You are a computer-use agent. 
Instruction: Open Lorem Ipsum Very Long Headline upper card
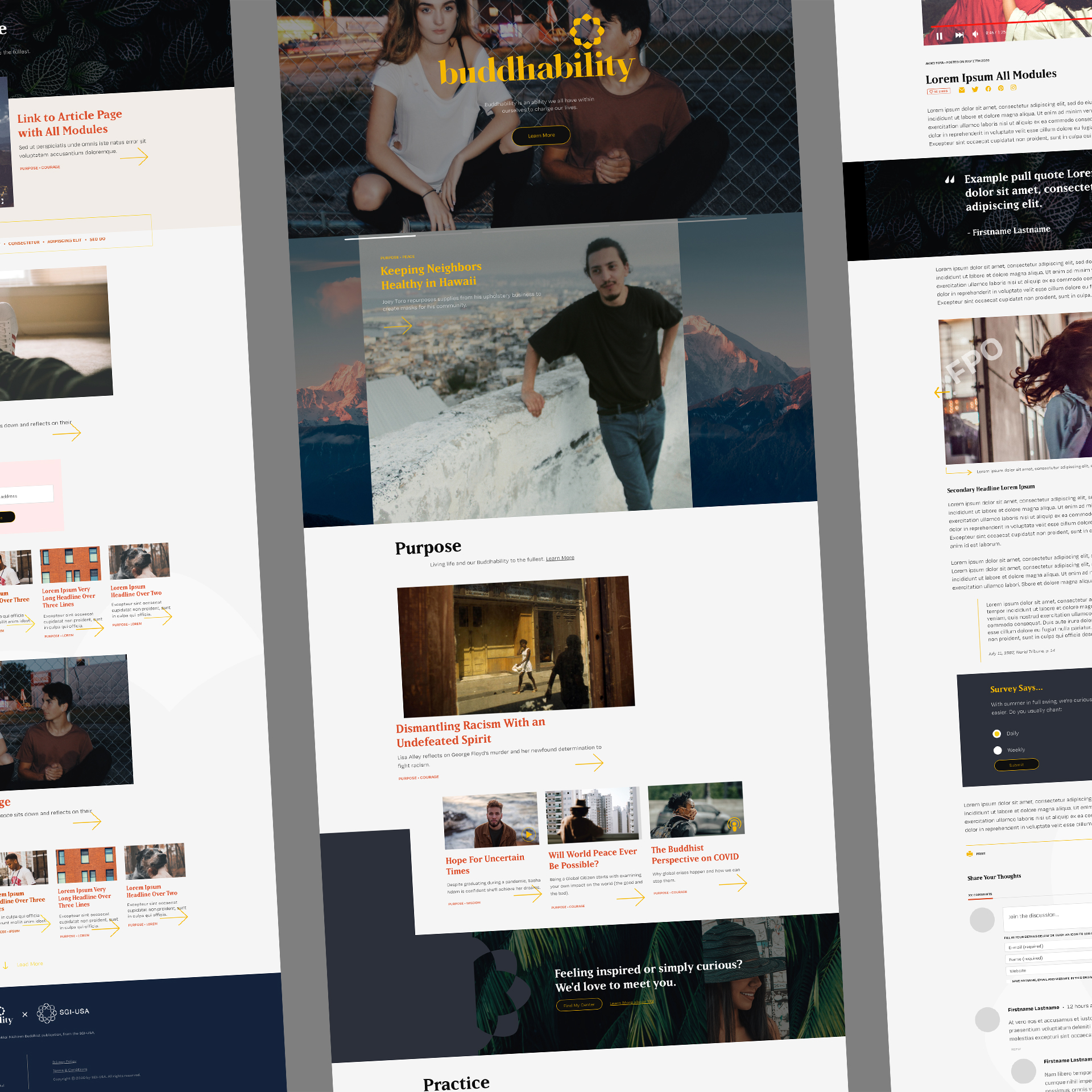pos(69,597)
